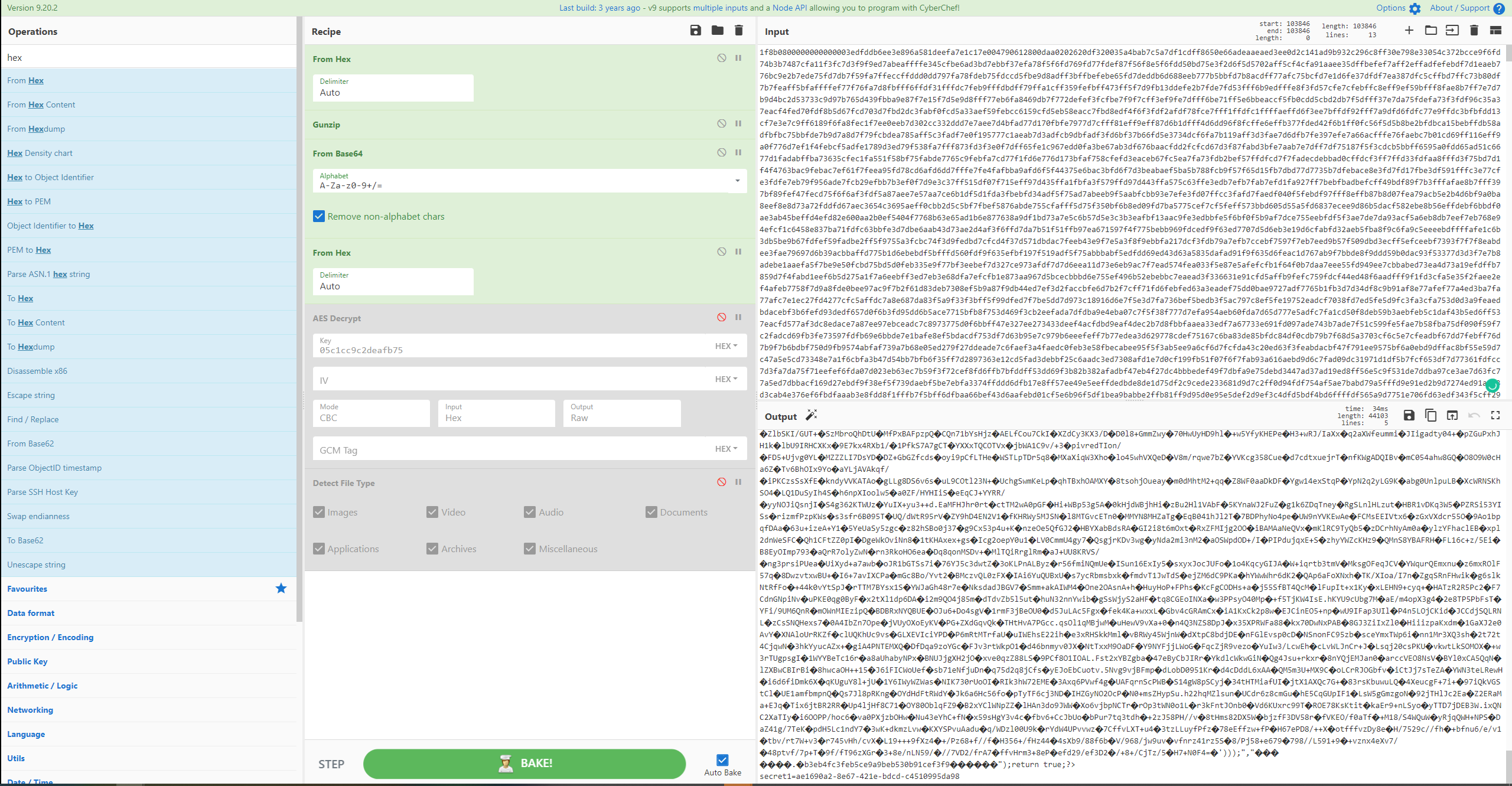Open the AES Decrypt Mode CBC dropdown
This screenshot has width=1512, height=786.
click(371, 413)
